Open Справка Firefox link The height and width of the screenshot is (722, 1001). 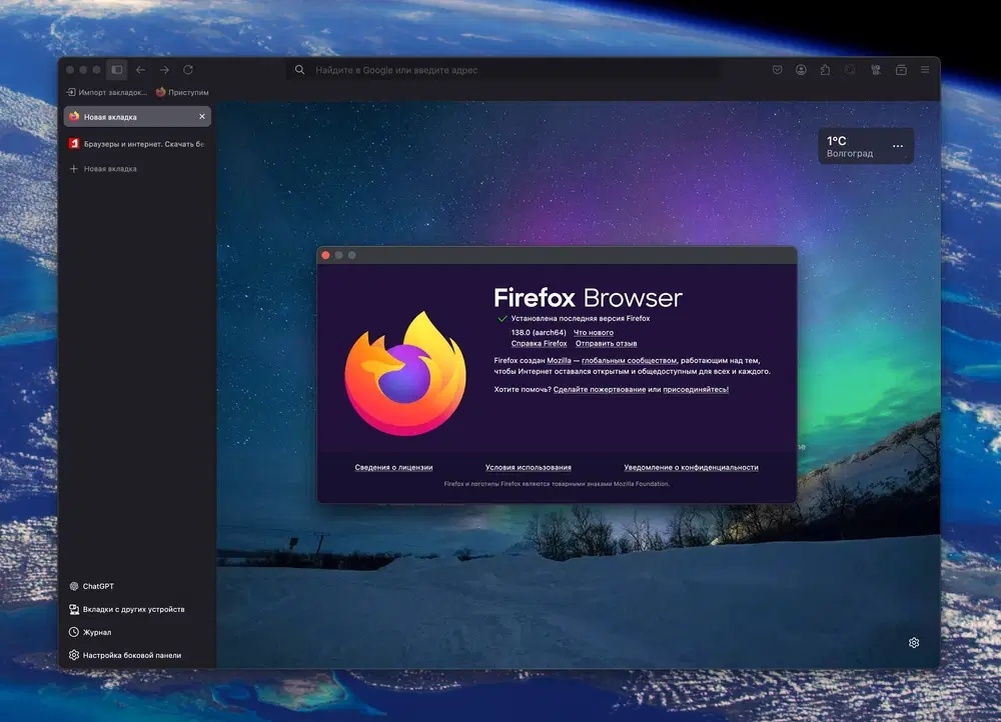539,343
